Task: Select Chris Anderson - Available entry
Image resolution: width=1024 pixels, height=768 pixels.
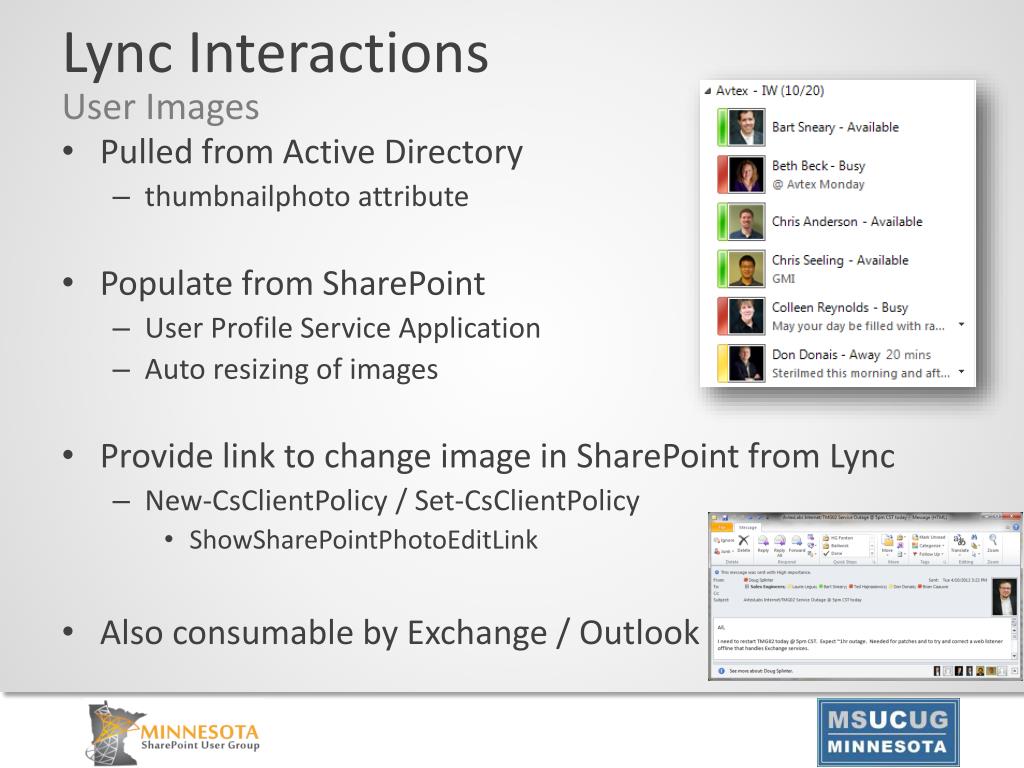Action: pos(847,222)
